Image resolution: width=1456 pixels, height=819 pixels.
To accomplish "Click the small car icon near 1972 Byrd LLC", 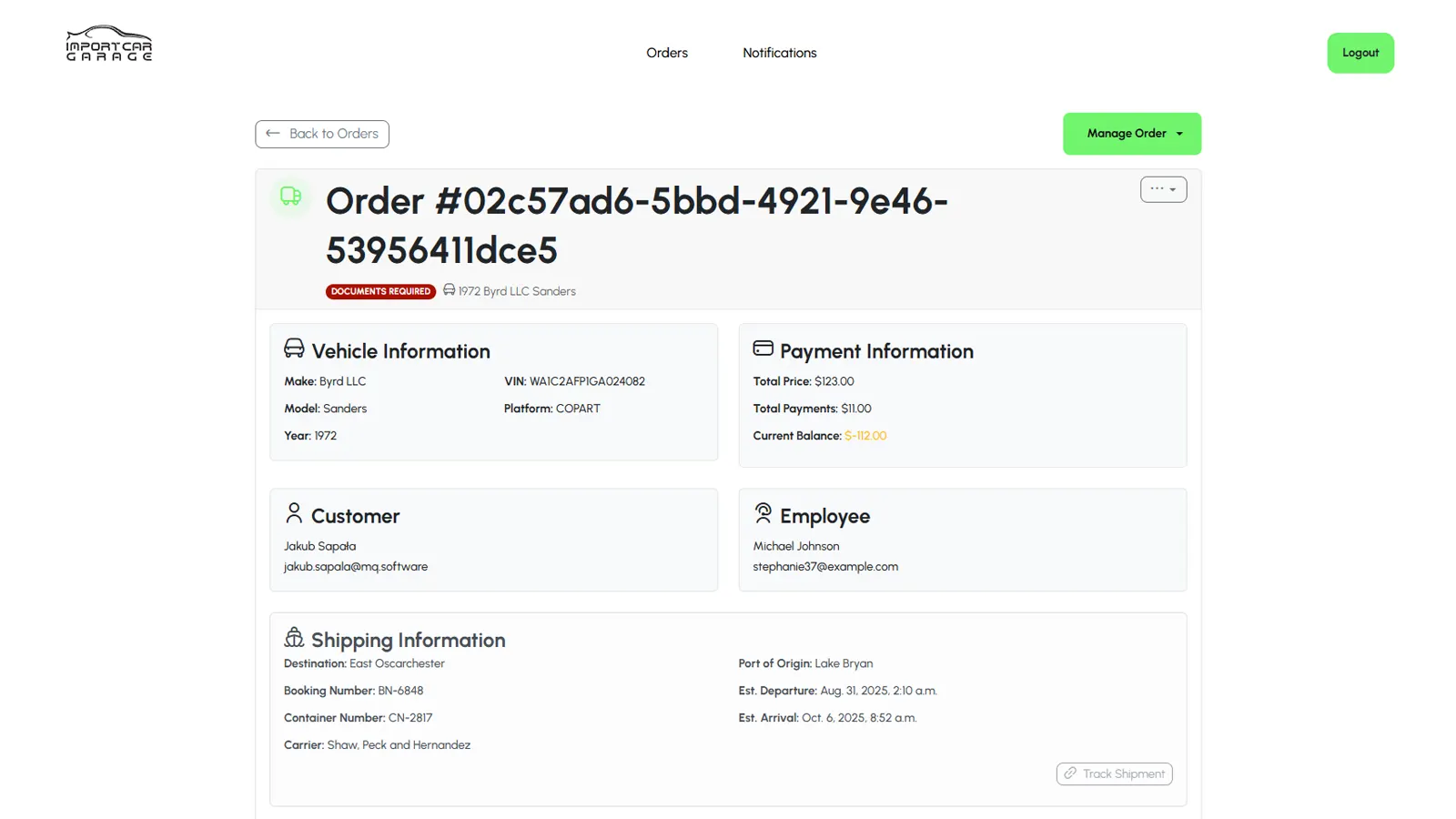I will coord(450,290).
